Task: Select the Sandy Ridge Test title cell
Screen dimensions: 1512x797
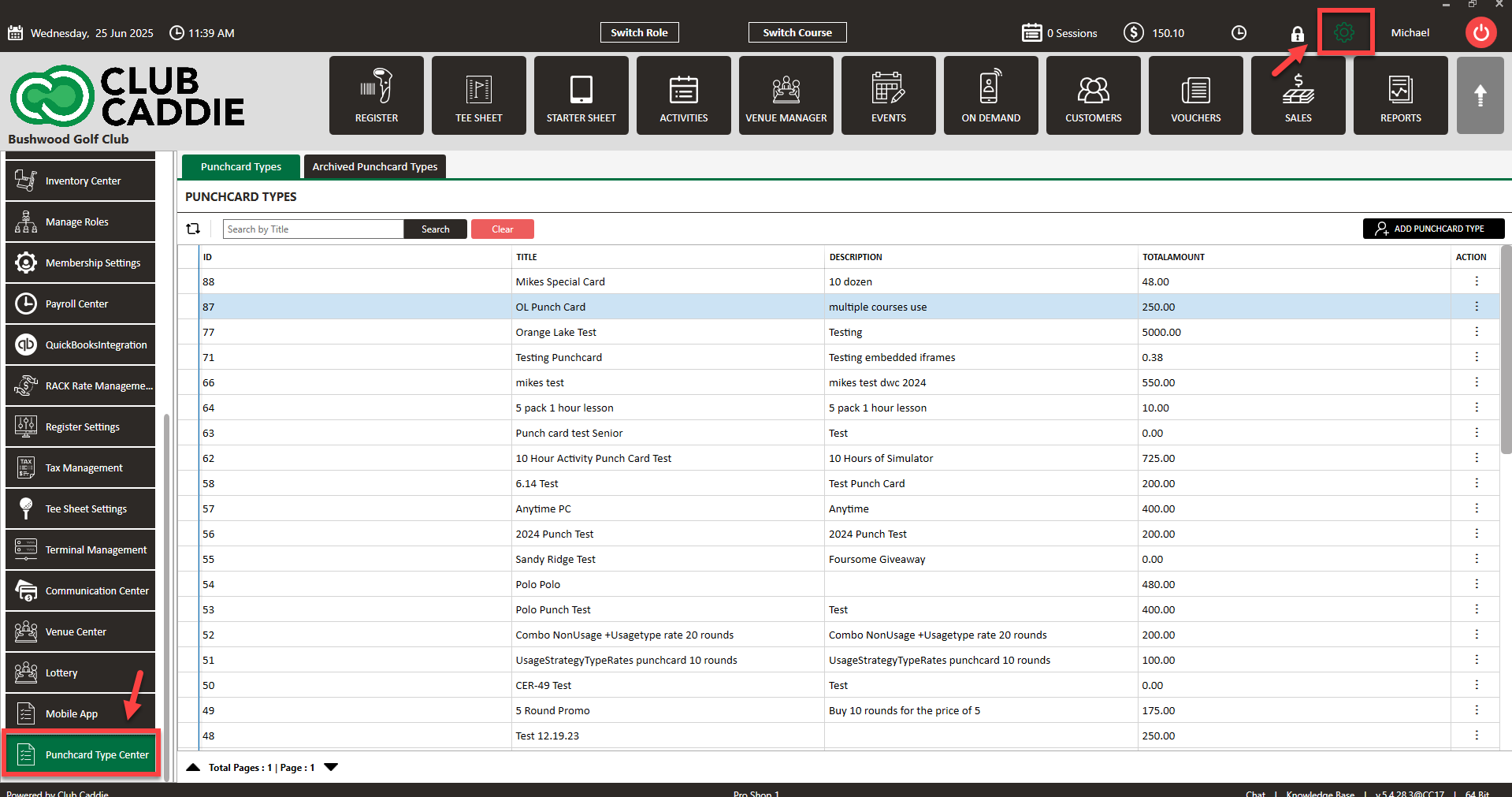Action: (668, 559)
